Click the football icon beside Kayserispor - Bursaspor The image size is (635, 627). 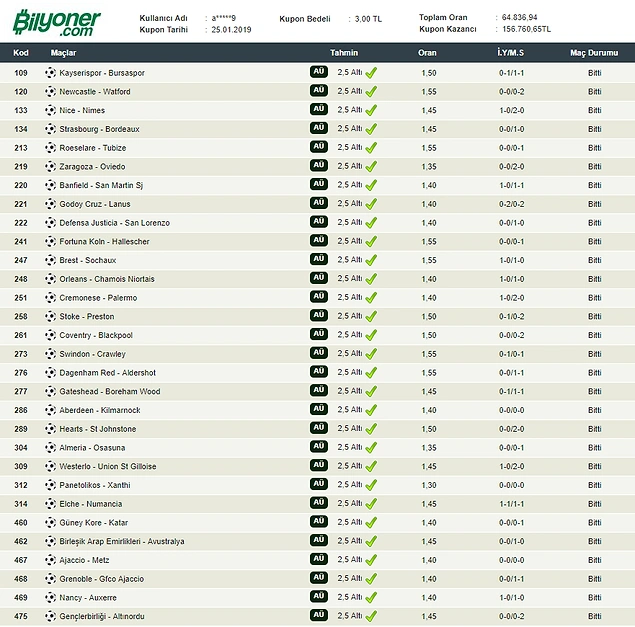point(51,73)
